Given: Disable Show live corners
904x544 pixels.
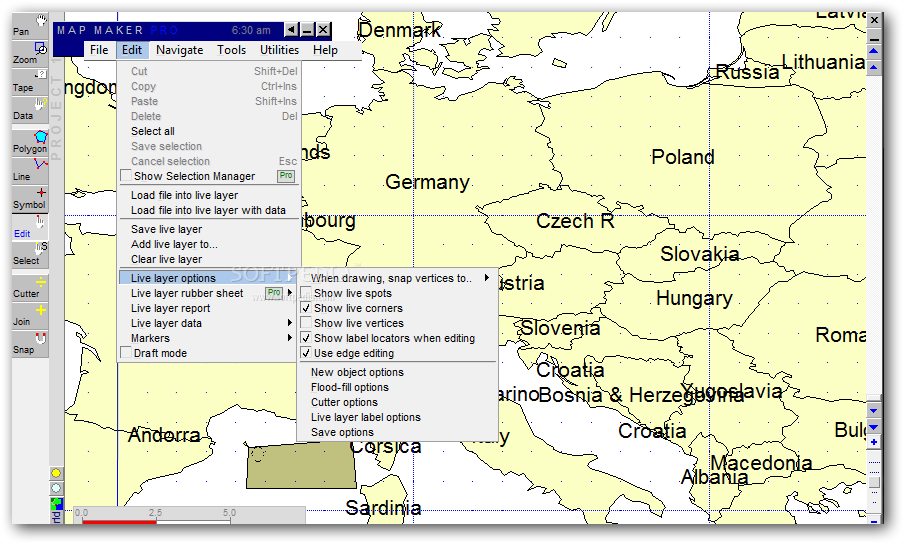Looking at the screenshot, I should point(306,308).
